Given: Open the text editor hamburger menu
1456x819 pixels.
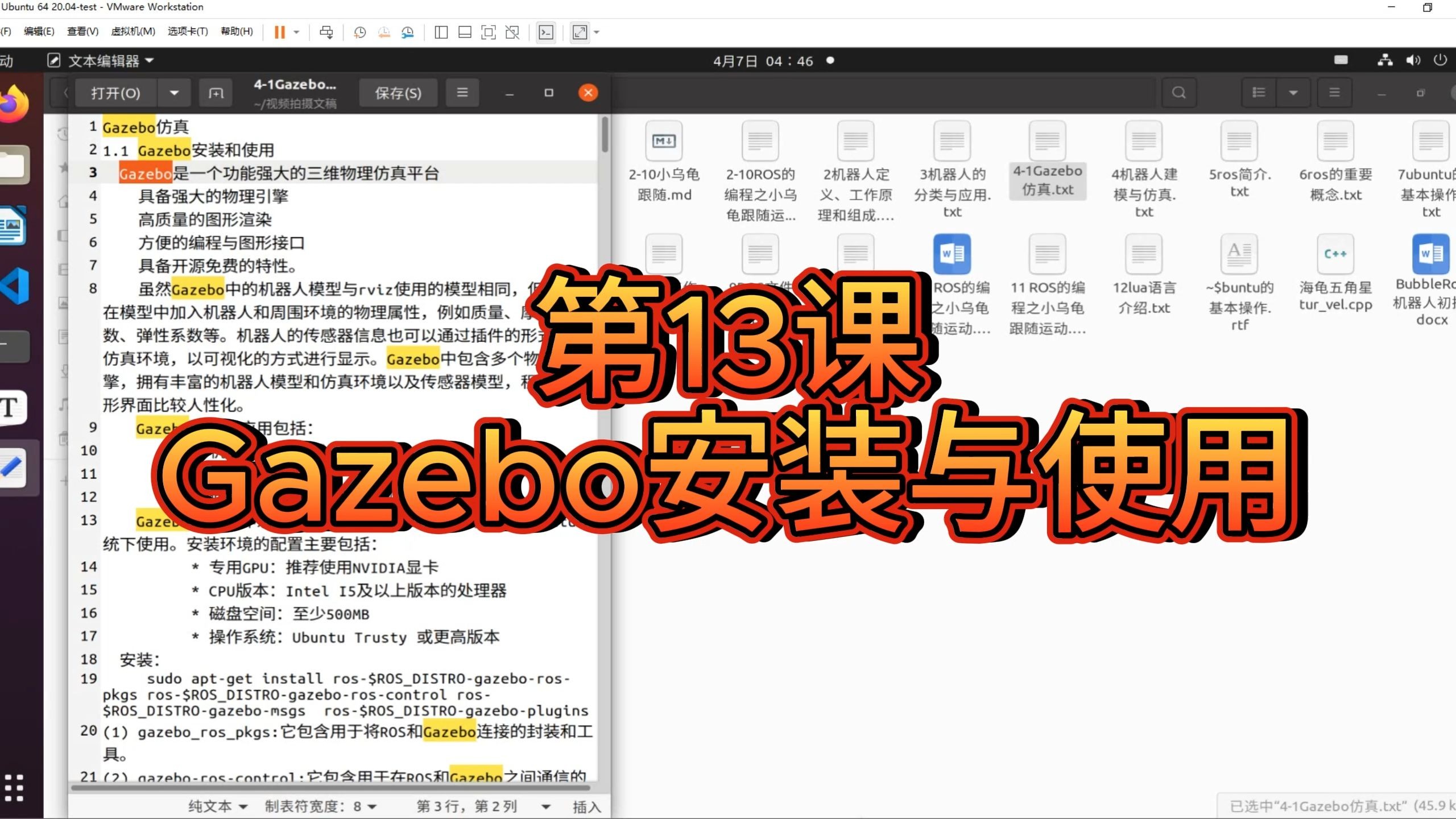Looking at the screenshot, I should click(x=462, y=92).
